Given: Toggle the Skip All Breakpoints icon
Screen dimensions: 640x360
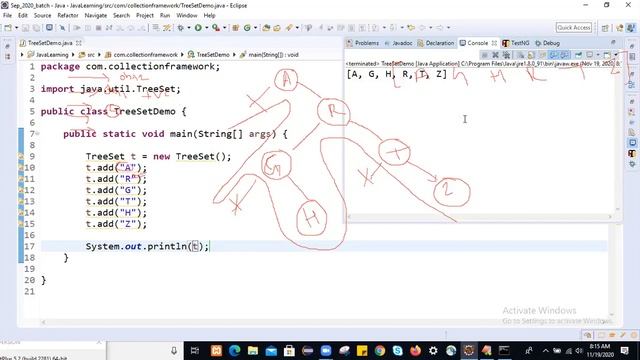Looking at the screenshot, I should (x=62, y=28).
